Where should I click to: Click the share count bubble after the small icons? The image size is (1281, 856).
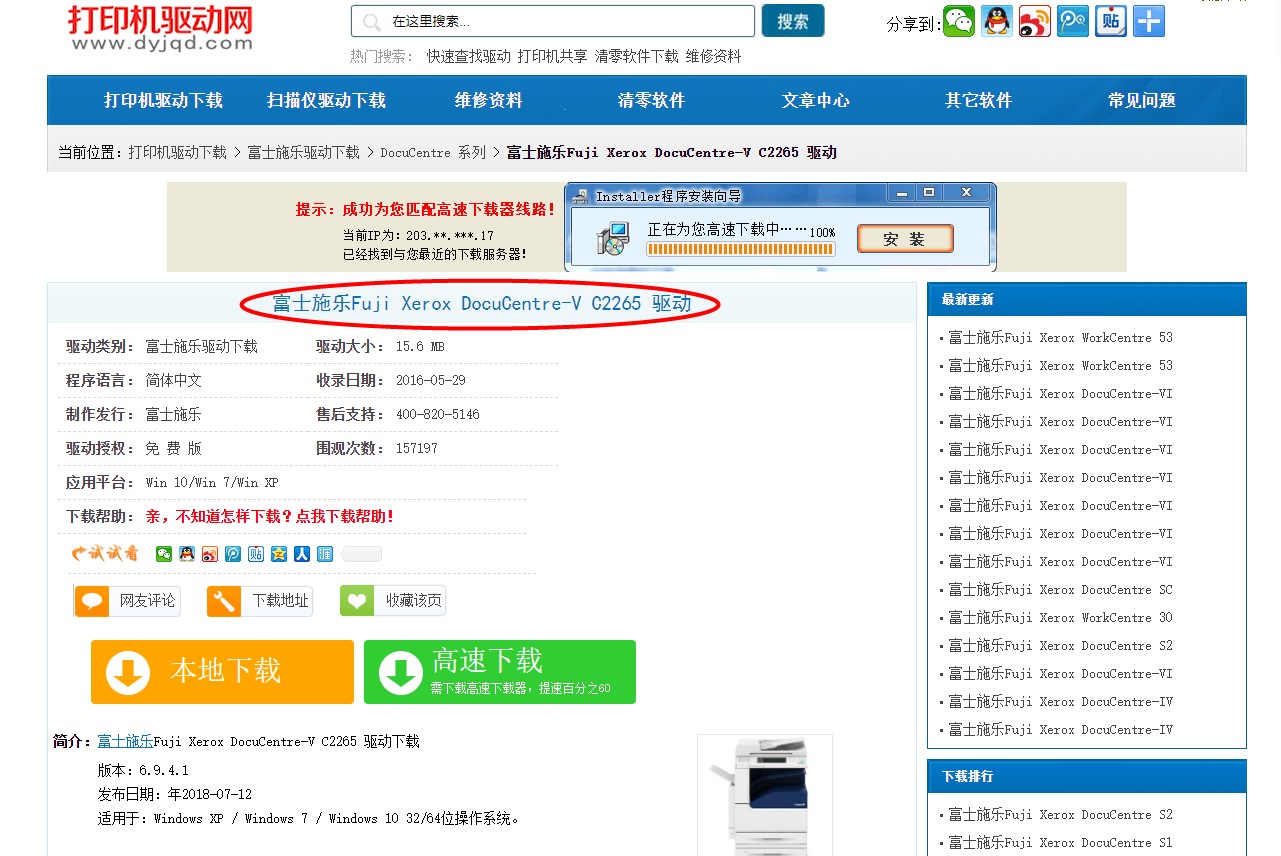pos(362,554)
